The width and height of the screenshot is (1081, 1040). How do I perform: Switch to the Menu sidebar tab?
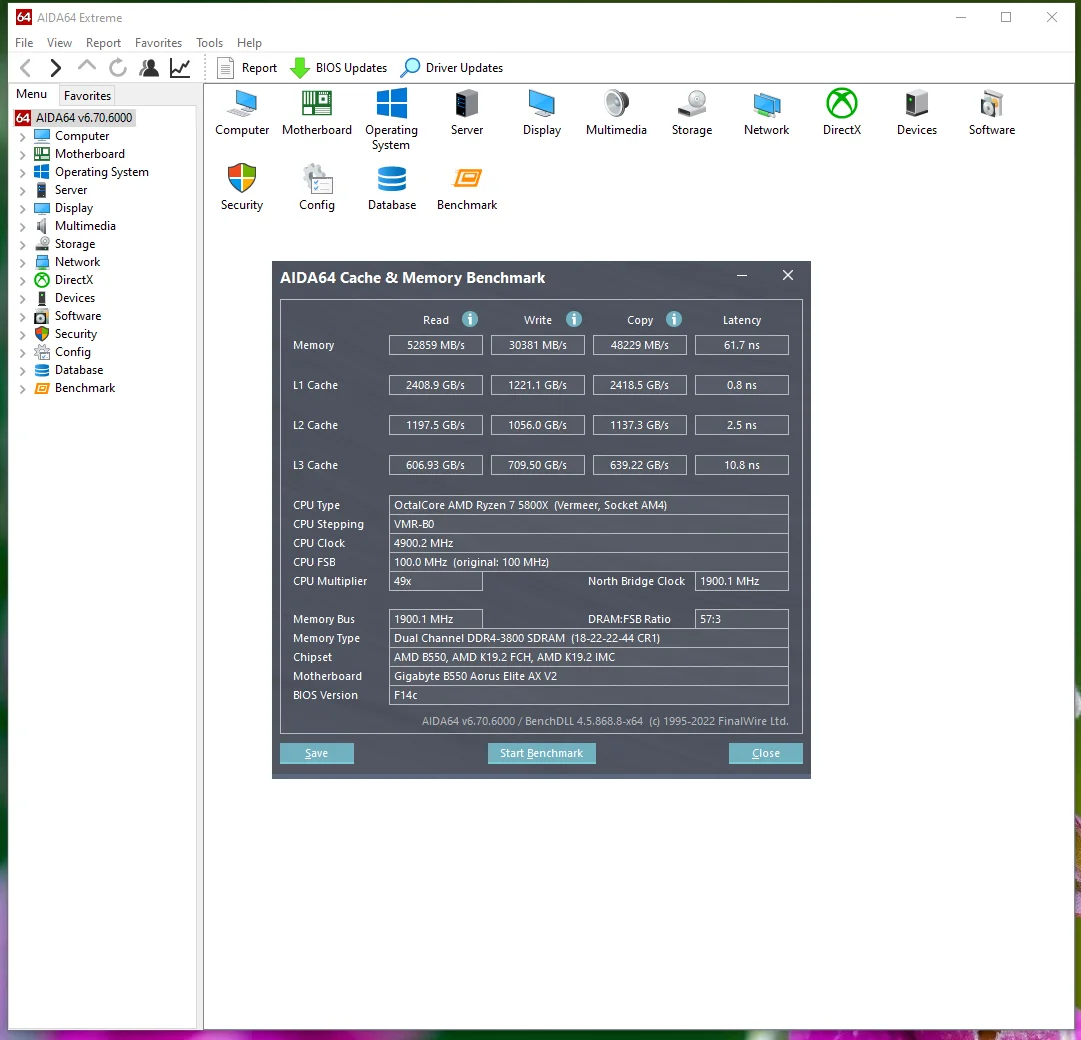[32, 94]
